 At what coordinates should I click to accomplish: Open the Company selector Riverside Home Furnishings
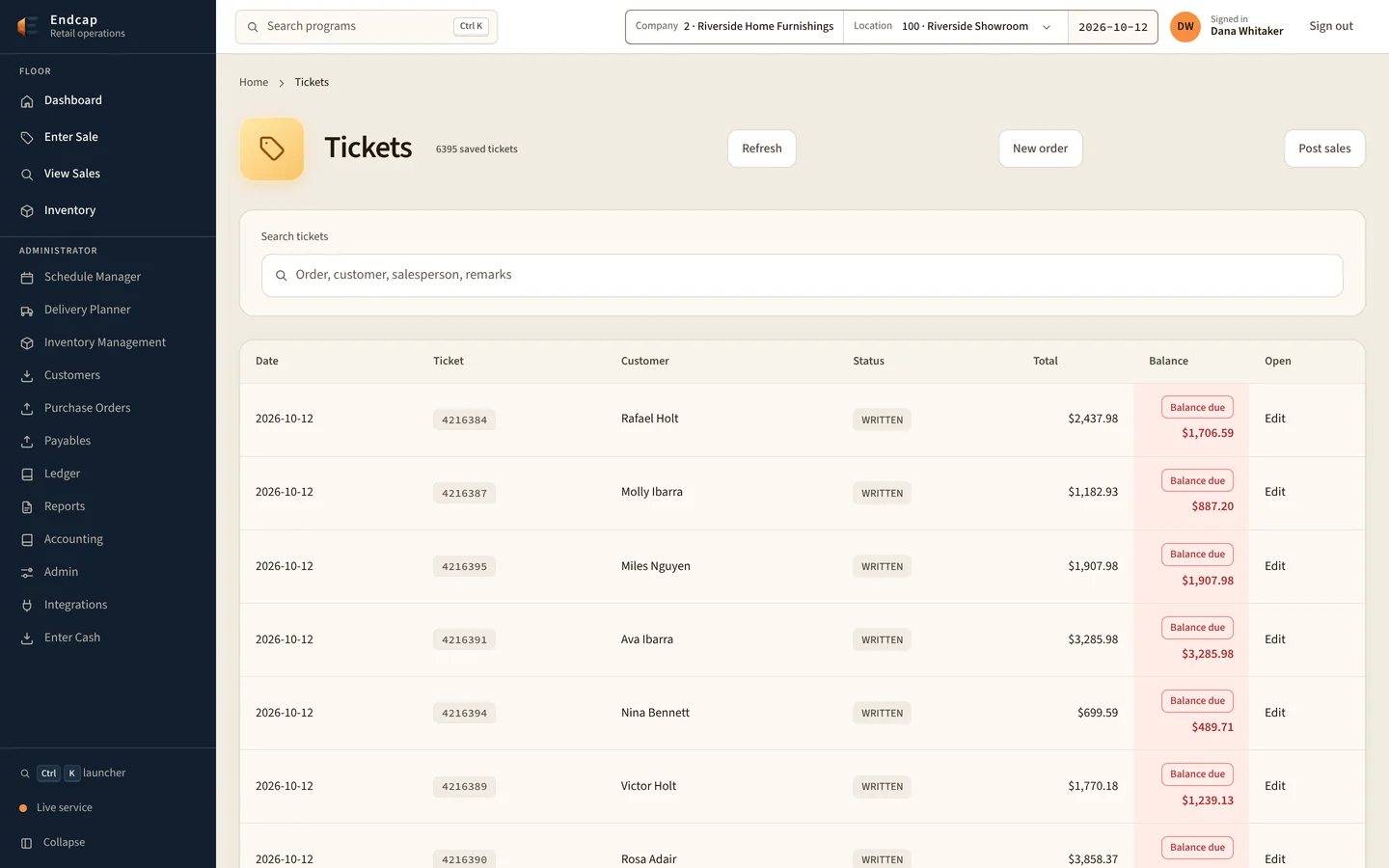pos(735,27)
